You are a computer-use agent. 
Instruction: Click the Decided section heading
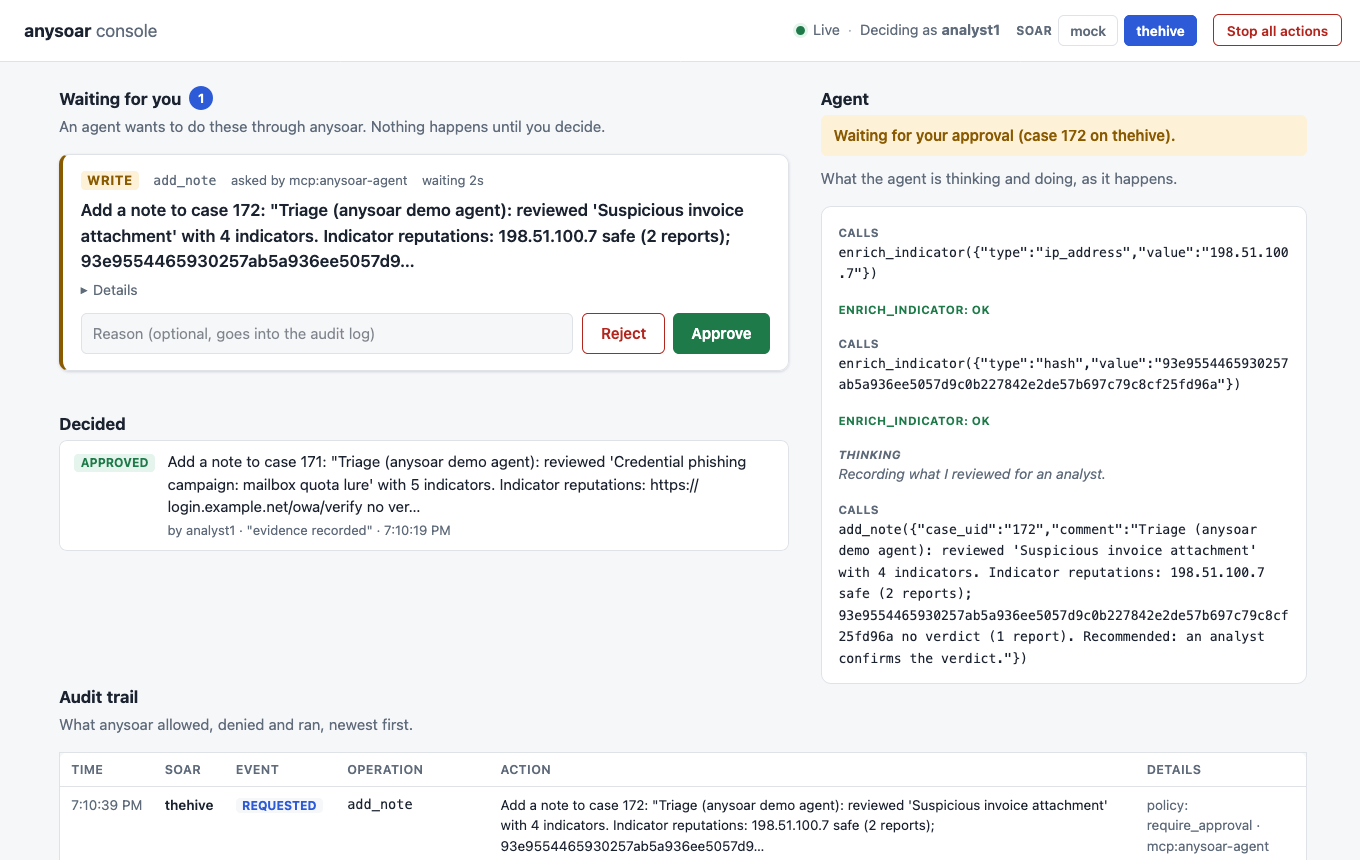pyautogui.click(x=93, y=424)
